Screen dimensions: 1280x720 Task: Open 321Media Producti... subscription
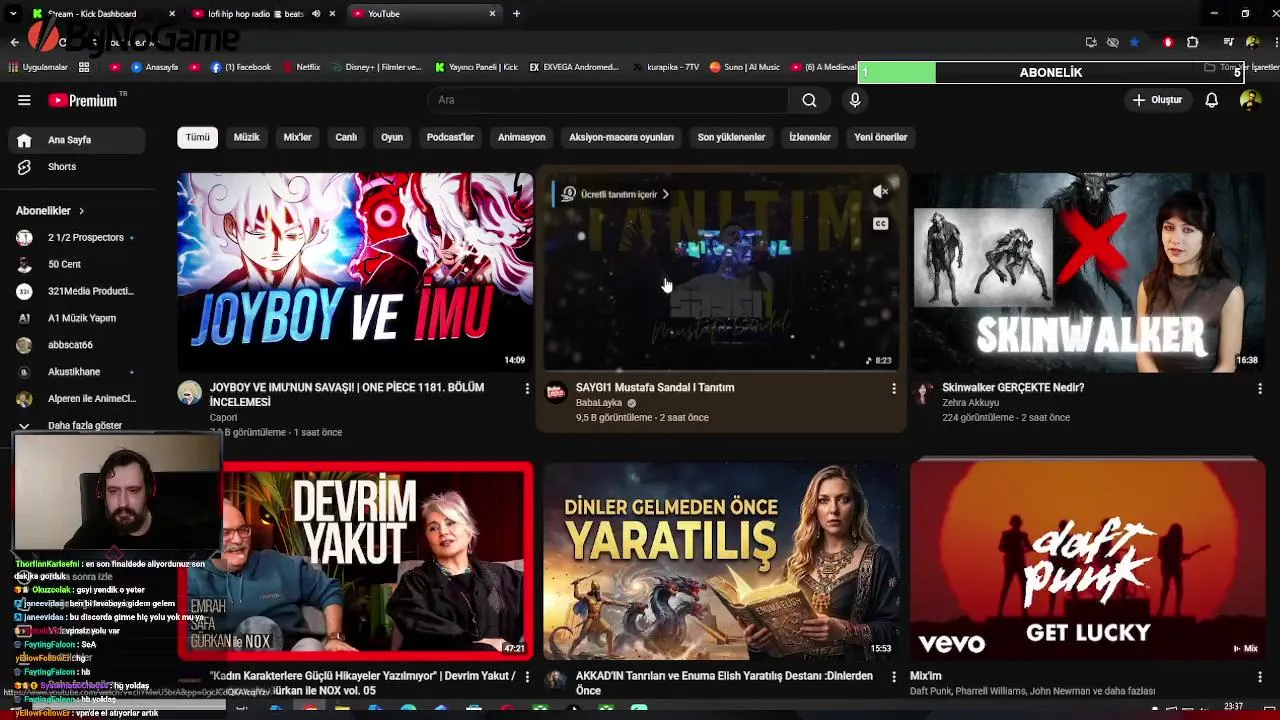click(x=78, y=291)
